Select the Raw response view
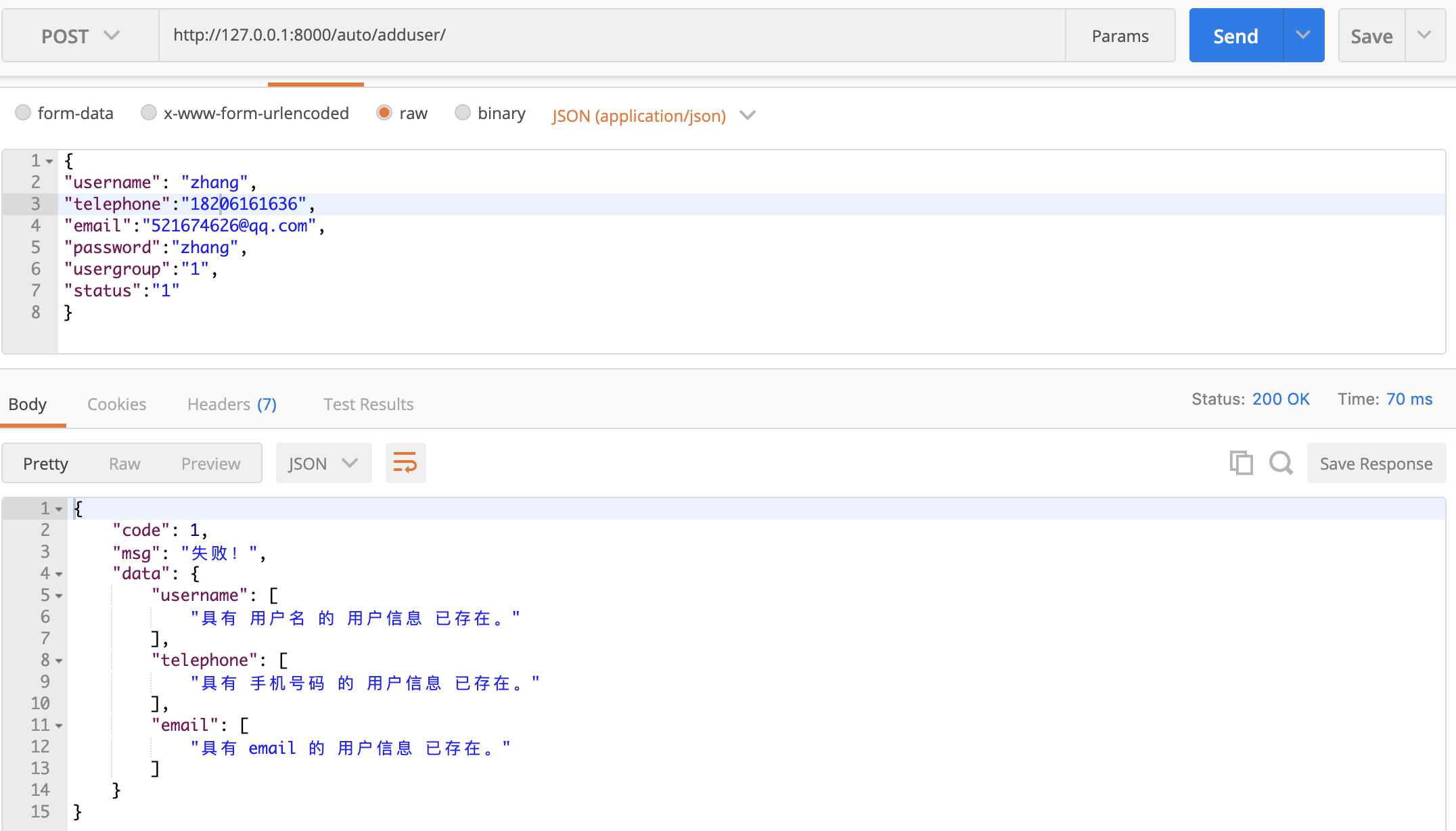This screenshot has width=1456, height=831. click(x=124, y=464)
